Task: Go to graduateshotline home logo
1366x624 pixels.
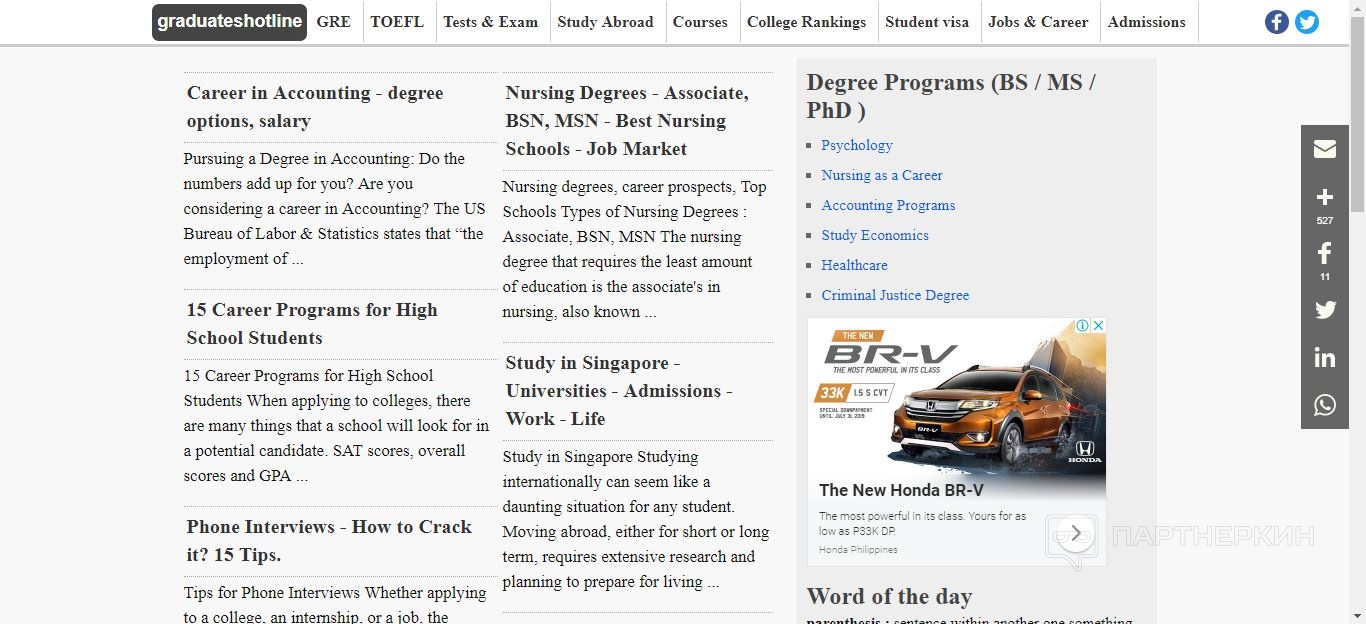Action: point(229,22)
